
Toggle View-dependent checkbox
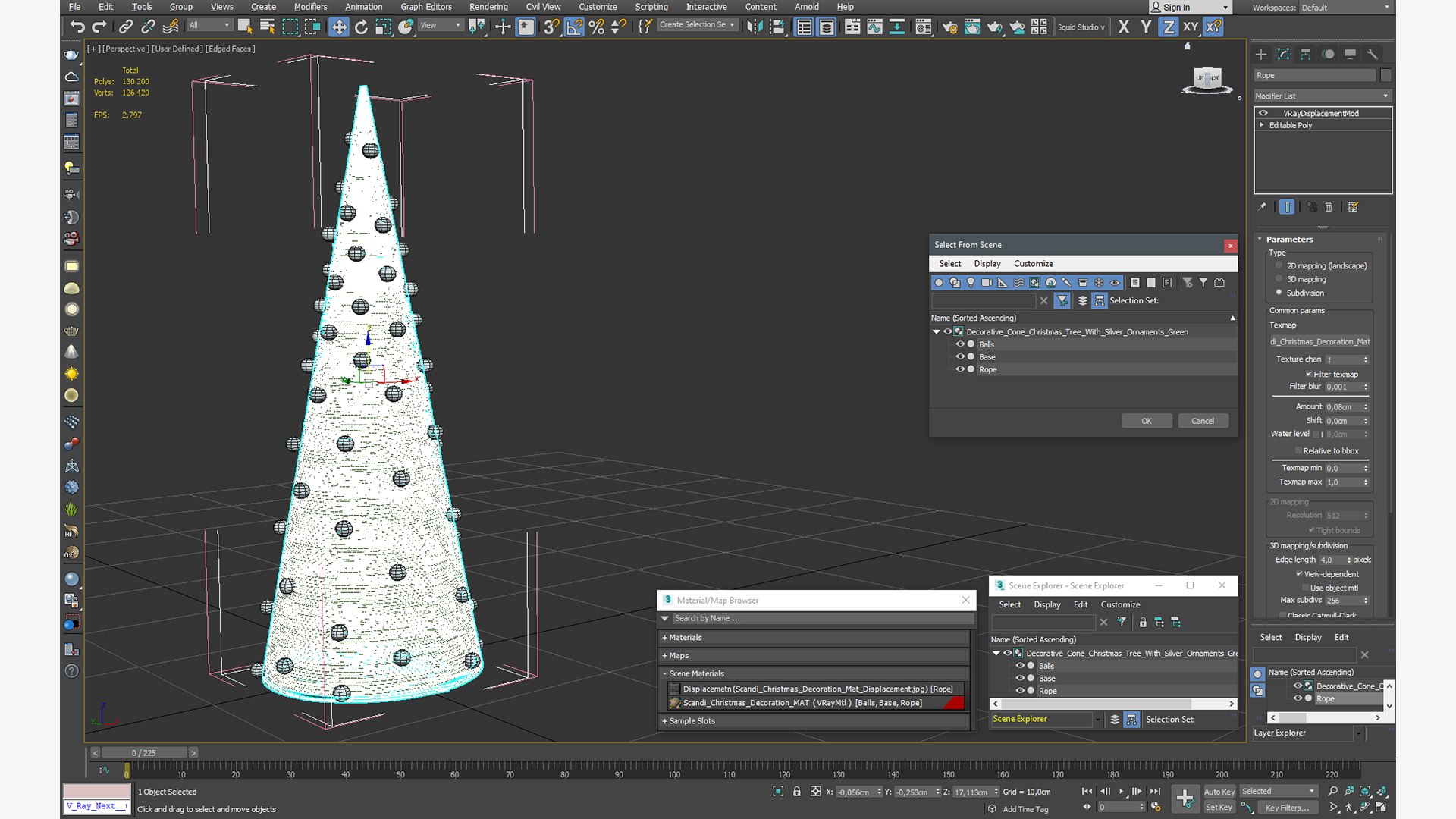1299,574
